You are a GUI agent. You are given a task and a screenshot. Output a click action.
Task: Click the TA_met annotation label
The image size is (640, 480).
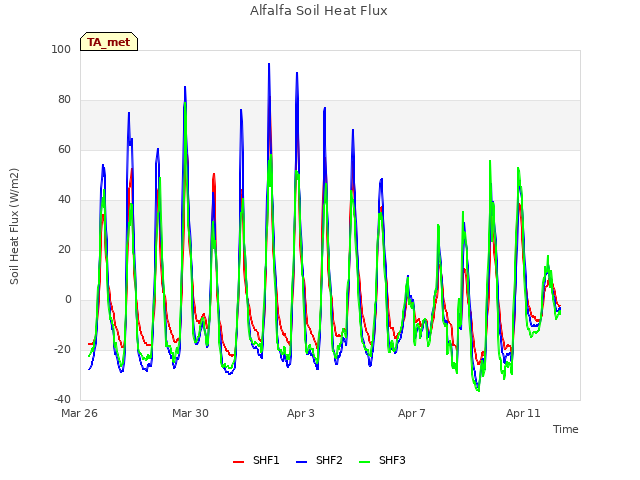(x=109, y=42)
